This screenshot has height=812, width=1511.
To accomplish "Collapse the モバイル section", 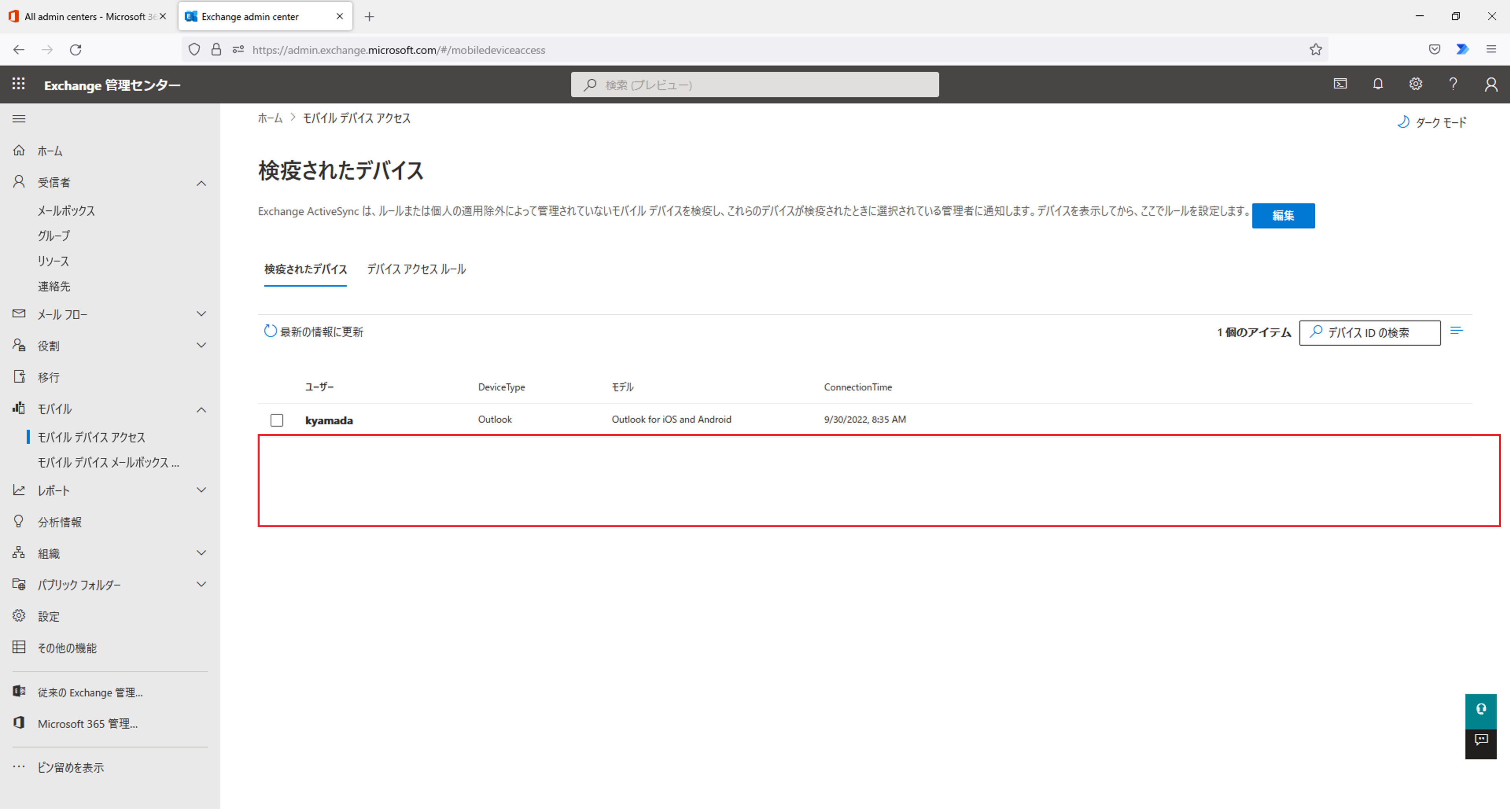I will [x=201, y=409].
